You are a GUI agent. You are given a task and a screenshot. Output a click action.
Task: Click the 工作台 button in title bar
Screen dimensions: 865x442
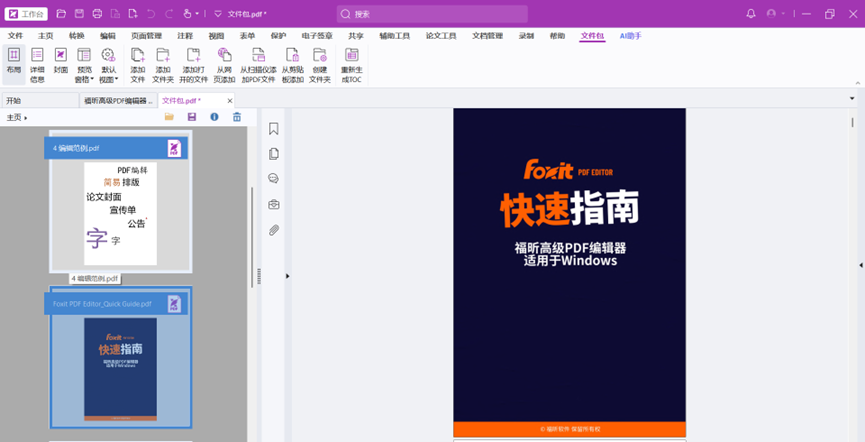click(26, 14)
